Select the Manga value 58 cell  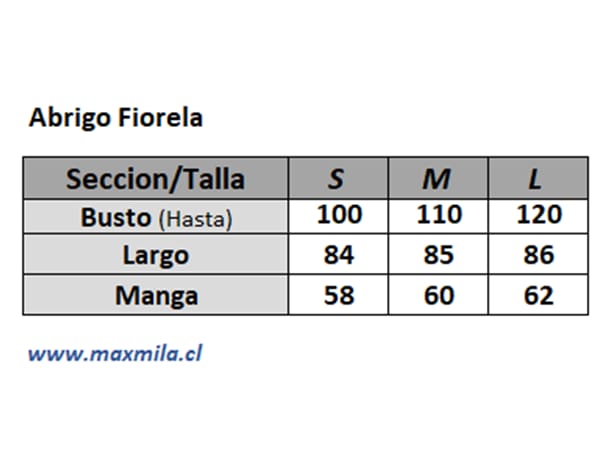pyautogui.click(x=338, y=295)
